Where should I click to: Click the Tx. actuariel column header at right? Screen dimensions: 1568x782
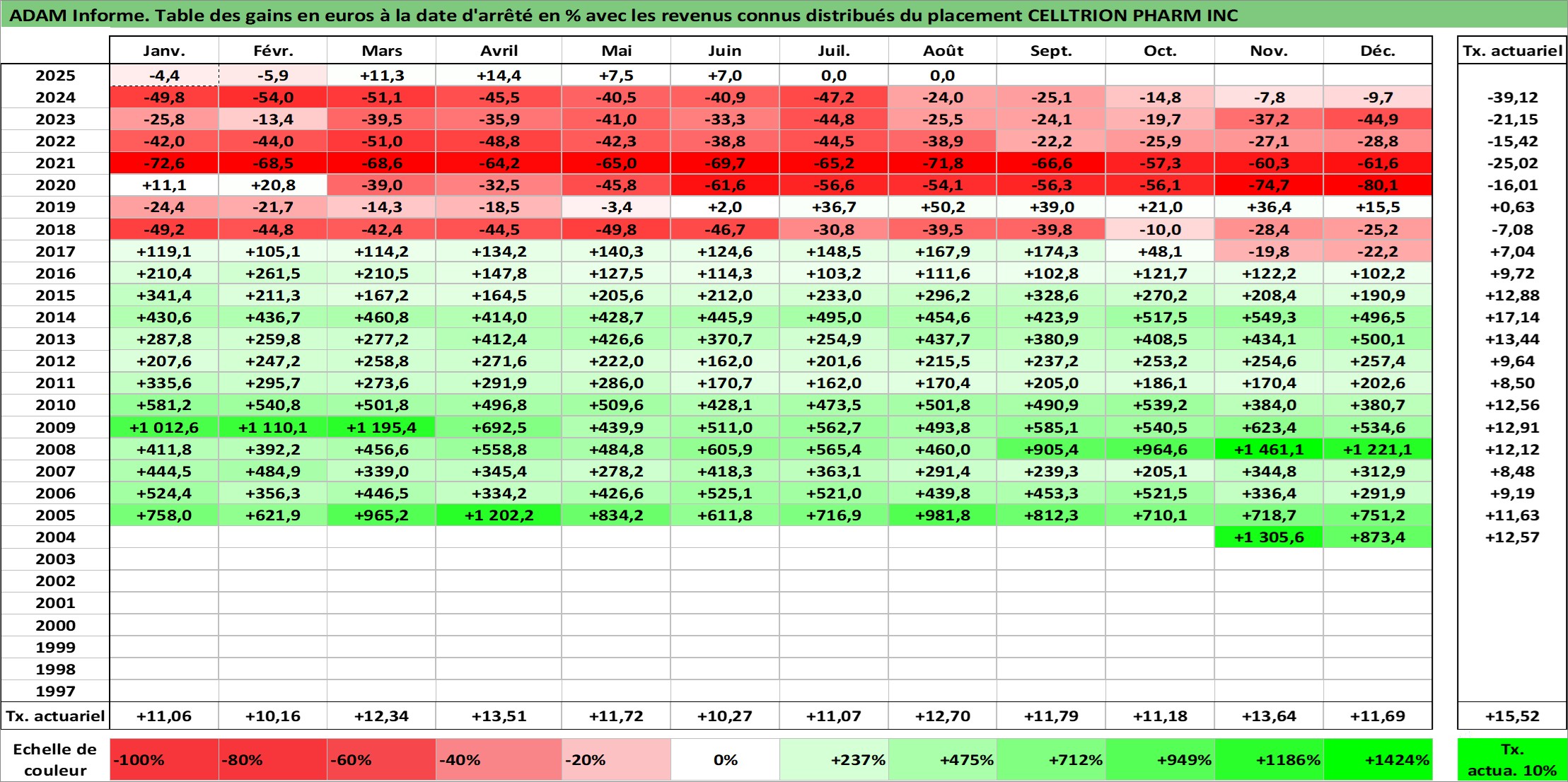click(1512, 50)
